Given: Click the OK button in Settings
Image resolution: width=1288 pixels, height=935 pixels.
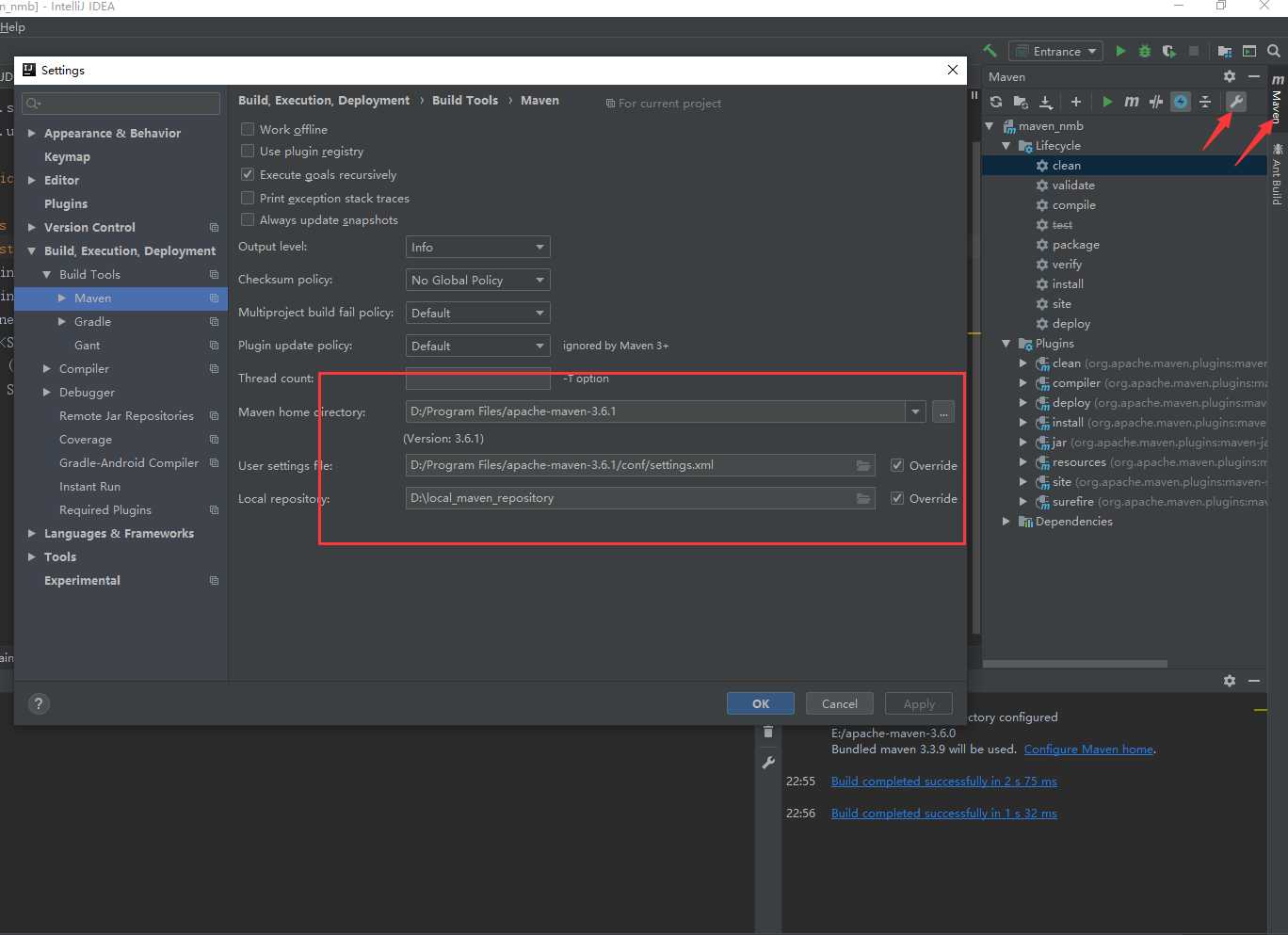Looking at the screenshot, I should tap(761, 703).
